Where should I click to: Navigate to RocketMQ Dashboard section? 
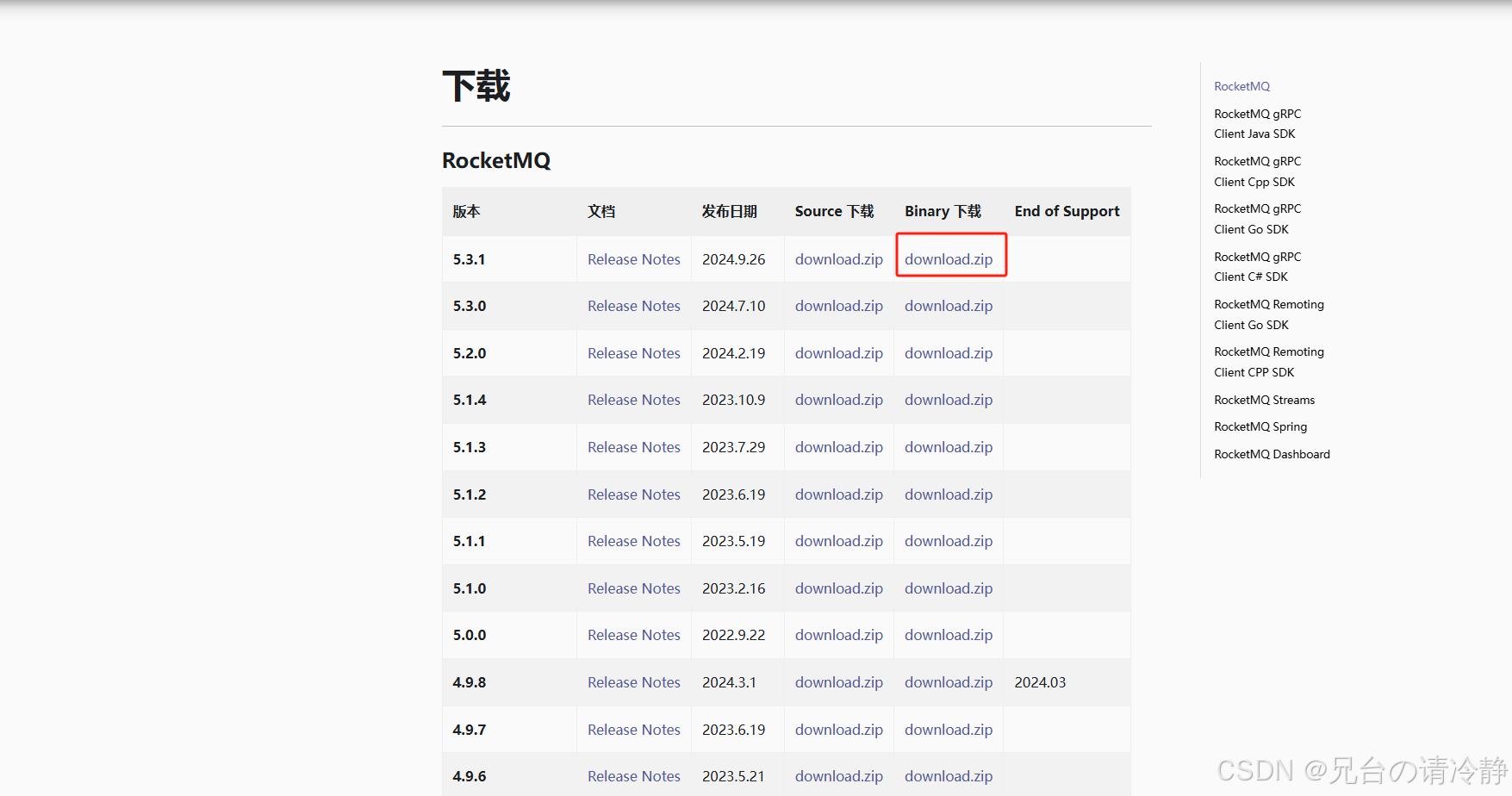(1272, 454)
